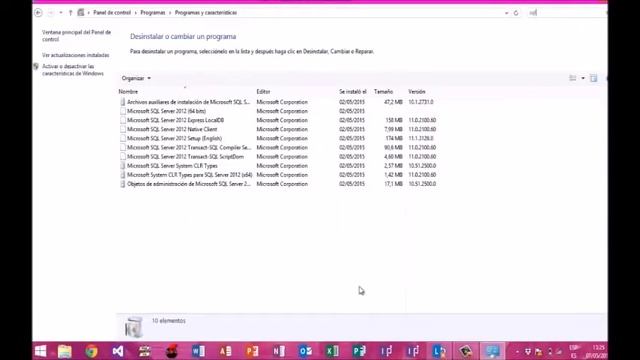Viewport: 640px width, 360px height.
Task: Click the 47,2 MB size cell
Action: pyautogui.click(x=393, y=102)
